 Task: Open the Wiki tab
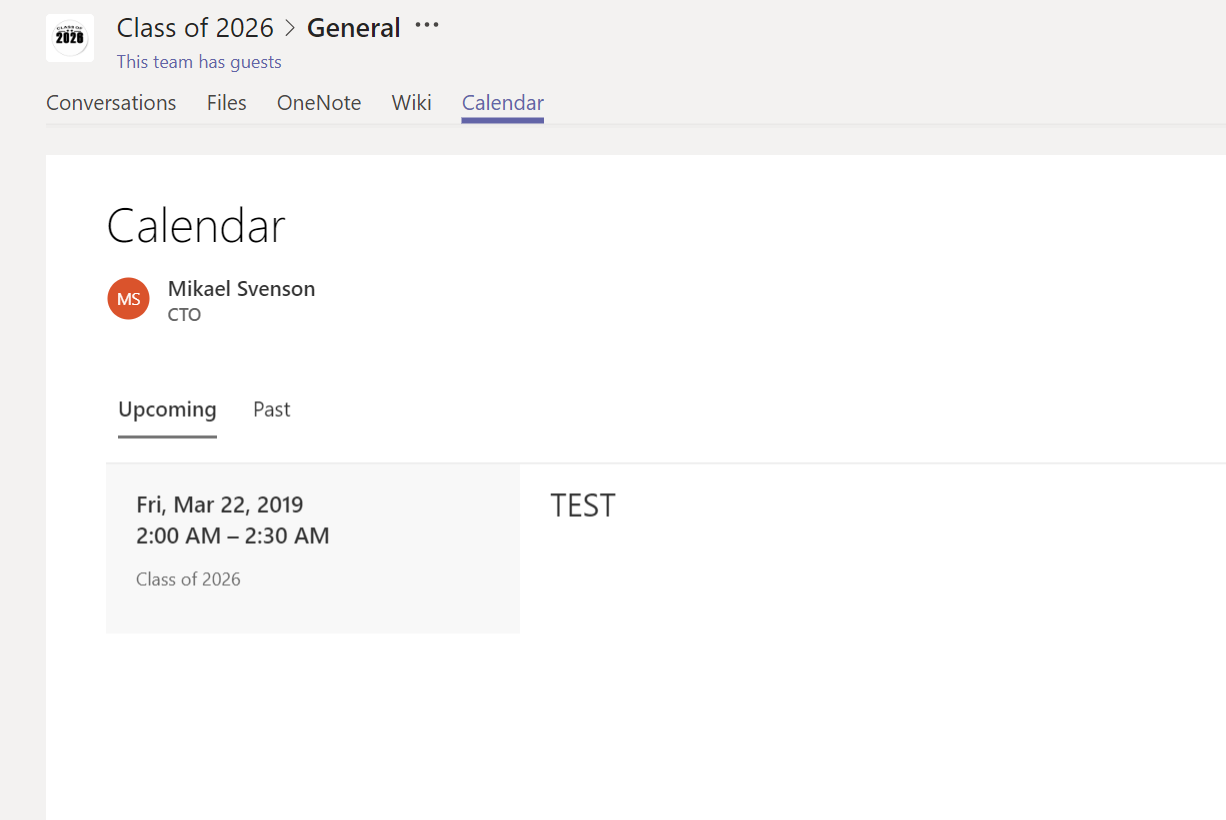(411, 102)
